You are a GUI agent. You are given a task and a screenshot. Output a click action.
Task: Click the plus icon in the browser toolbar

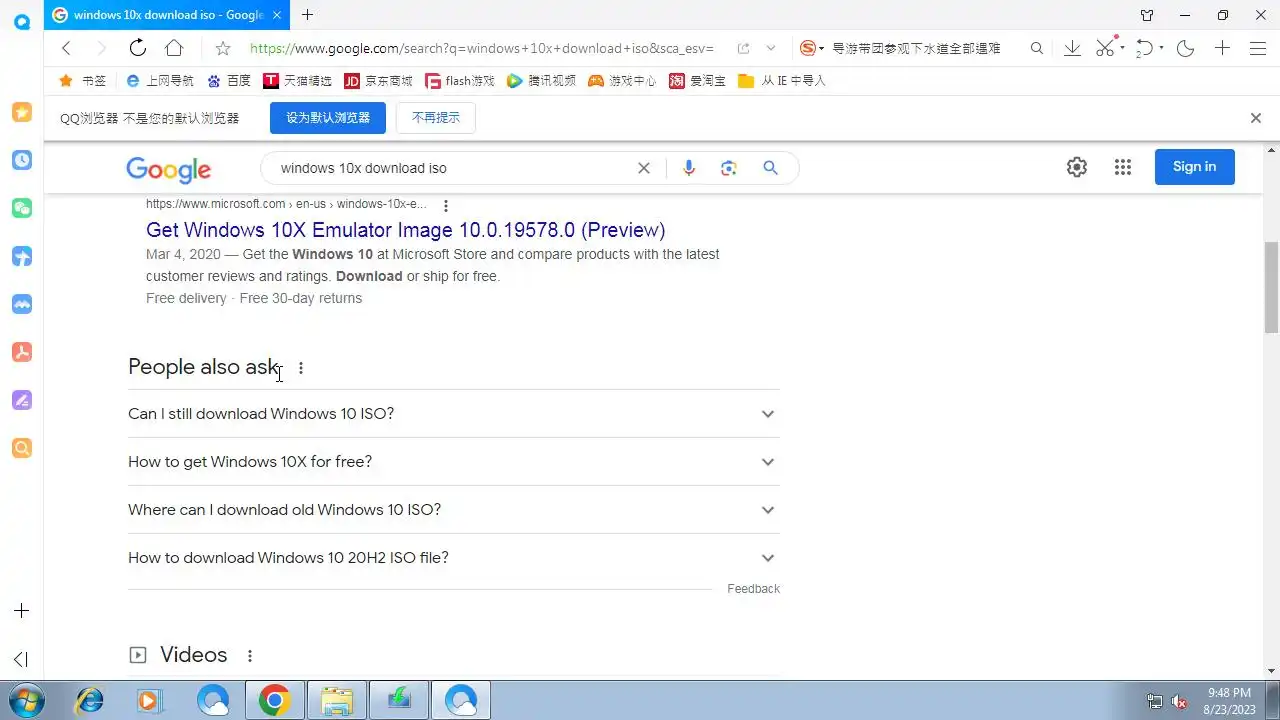click(1222, 48)
